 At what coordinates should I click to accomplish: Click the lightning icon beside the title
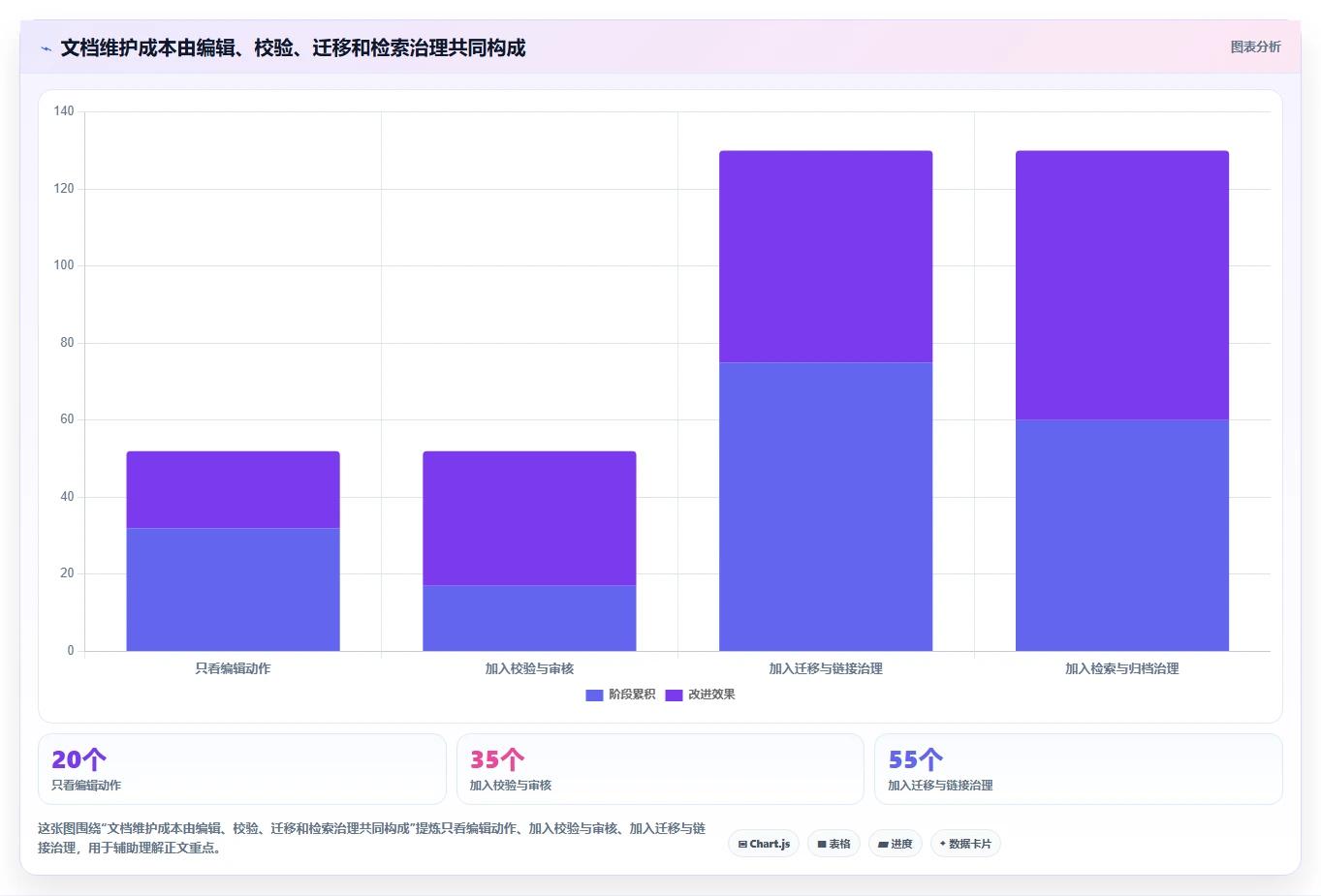tap(46, 48)
